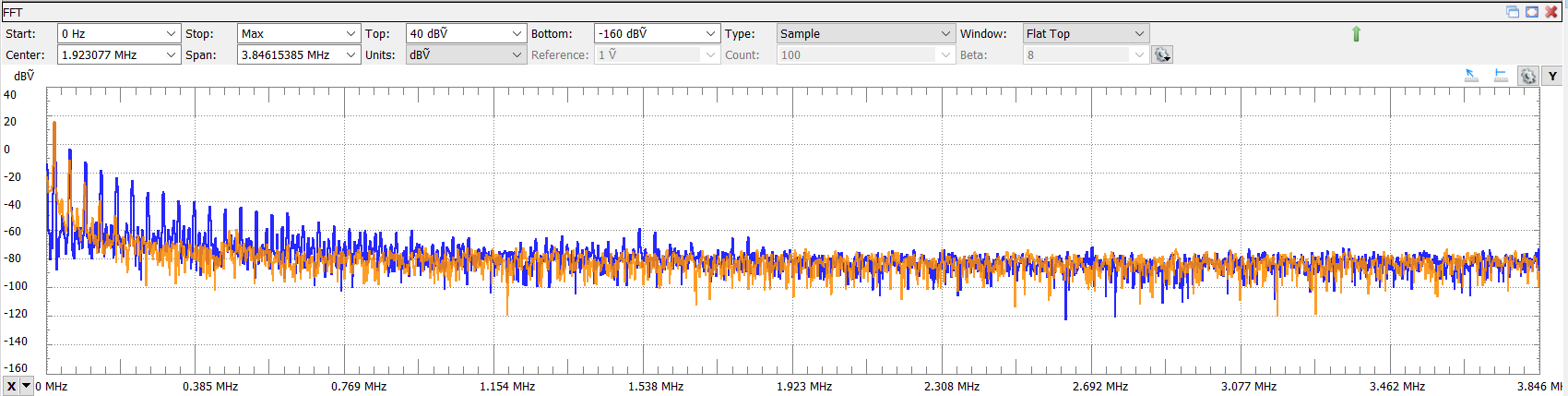The width and height of the screenshot is (1568, 396).
Task: Open the Window dropdown showing Flat Top
Action: (x=1139, y=34)
